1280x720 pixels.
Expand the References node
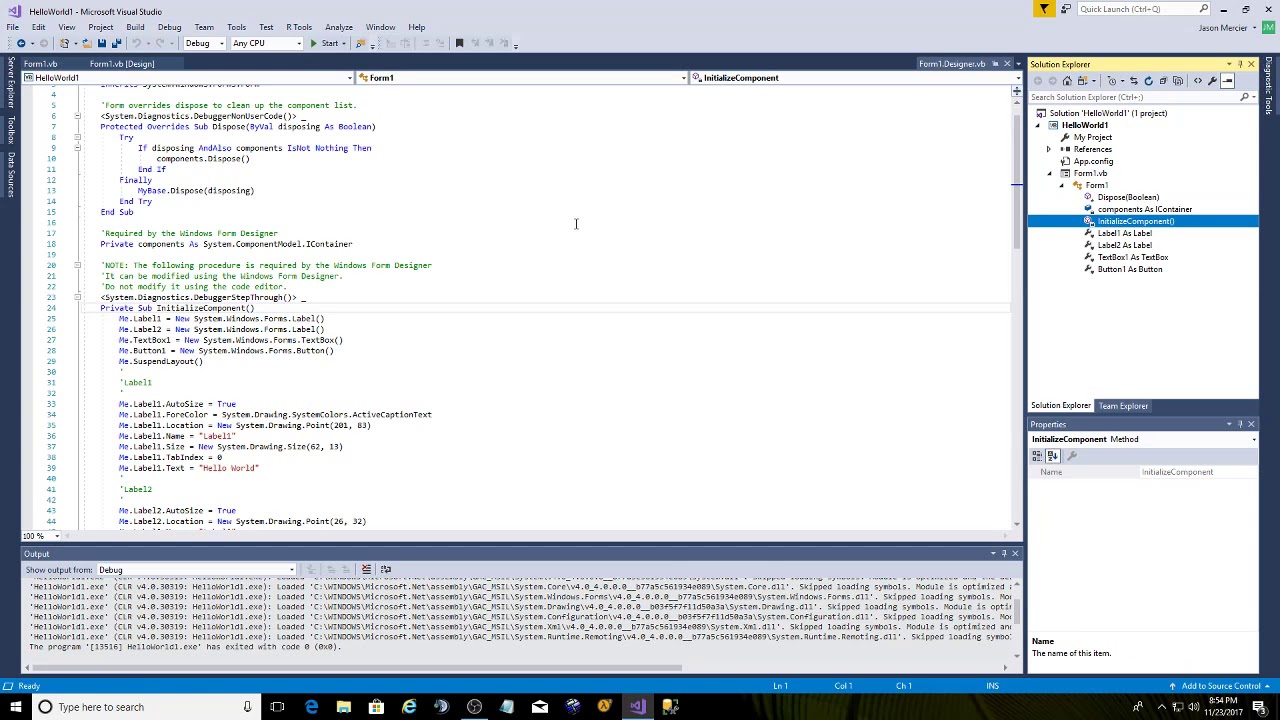coord(1049,149)
